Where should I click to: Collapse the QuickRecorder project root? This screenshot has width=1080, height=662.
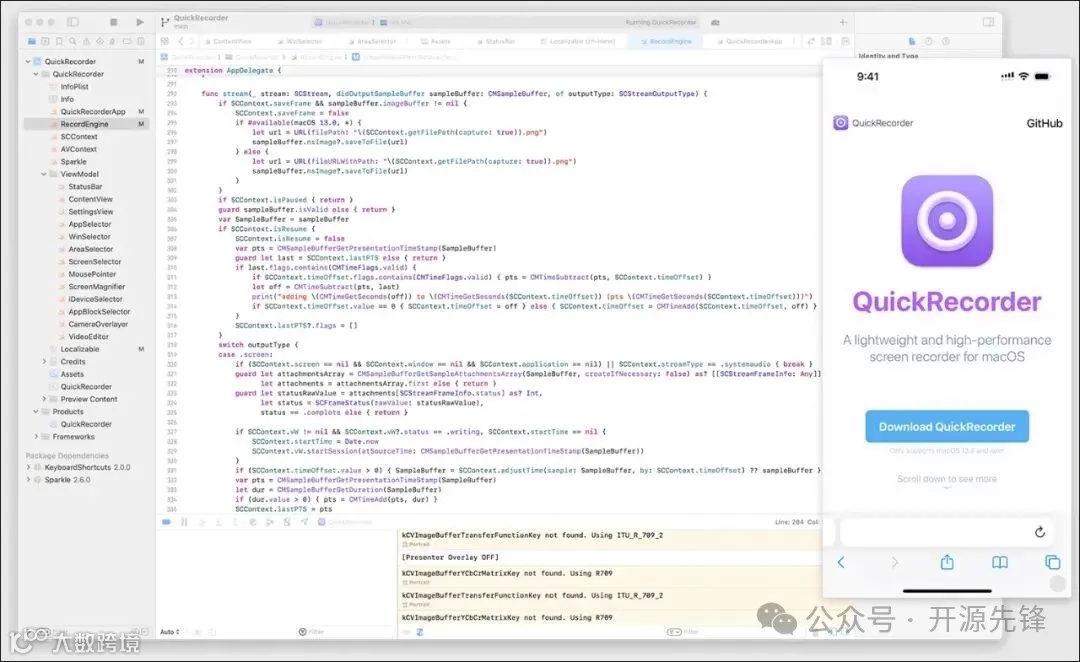28,61
